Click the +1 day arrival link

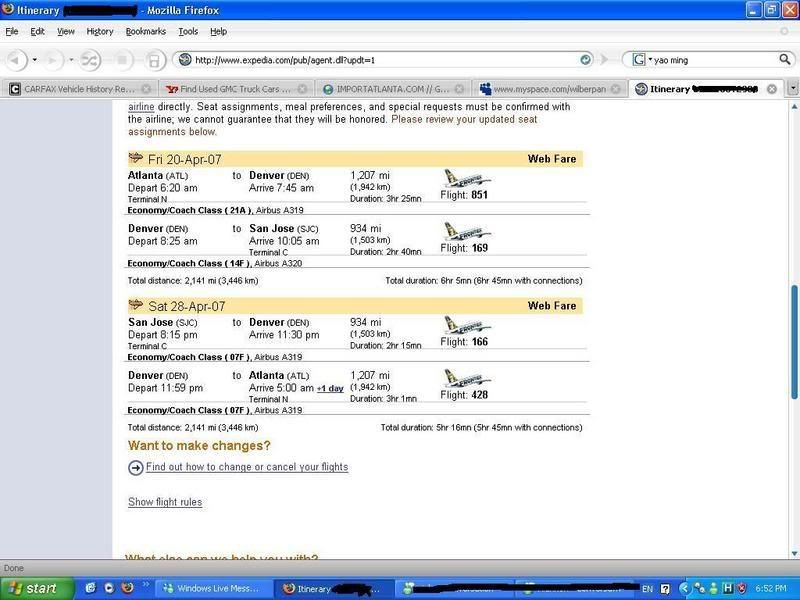[330, 388]
